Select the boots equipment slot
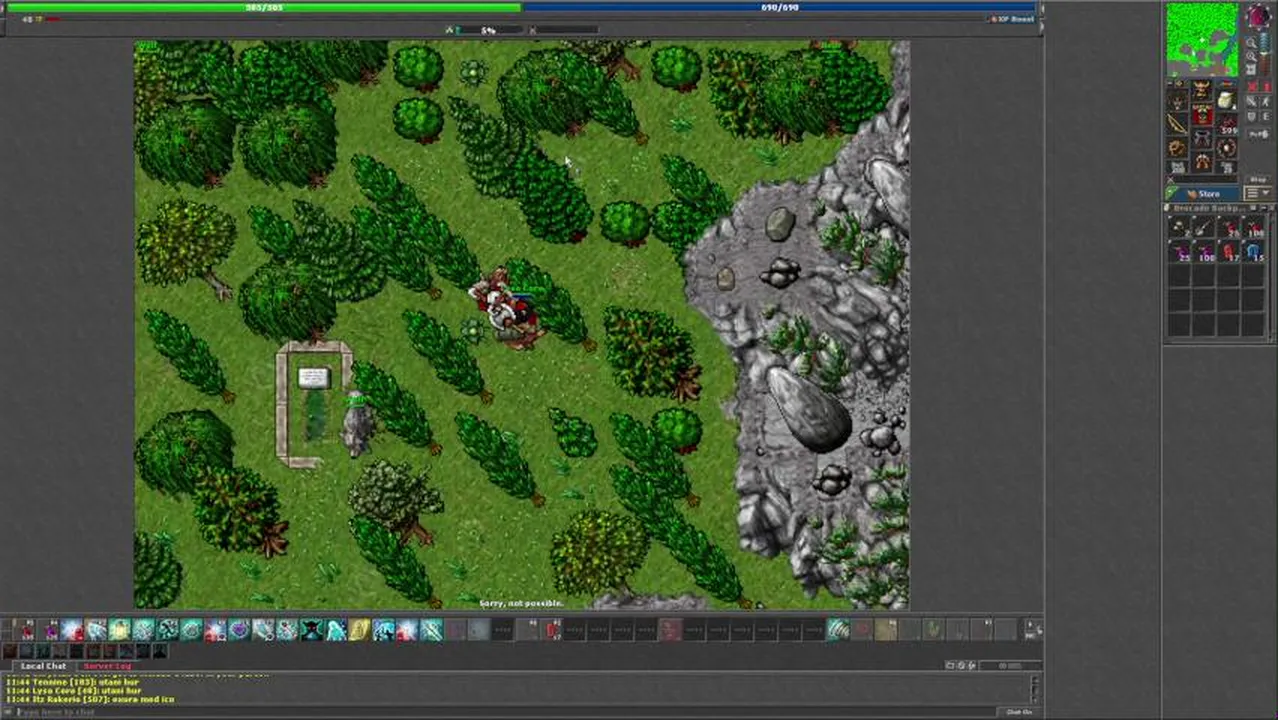The width and height of the screenshot is (1278, 720). coord(1202,161)
